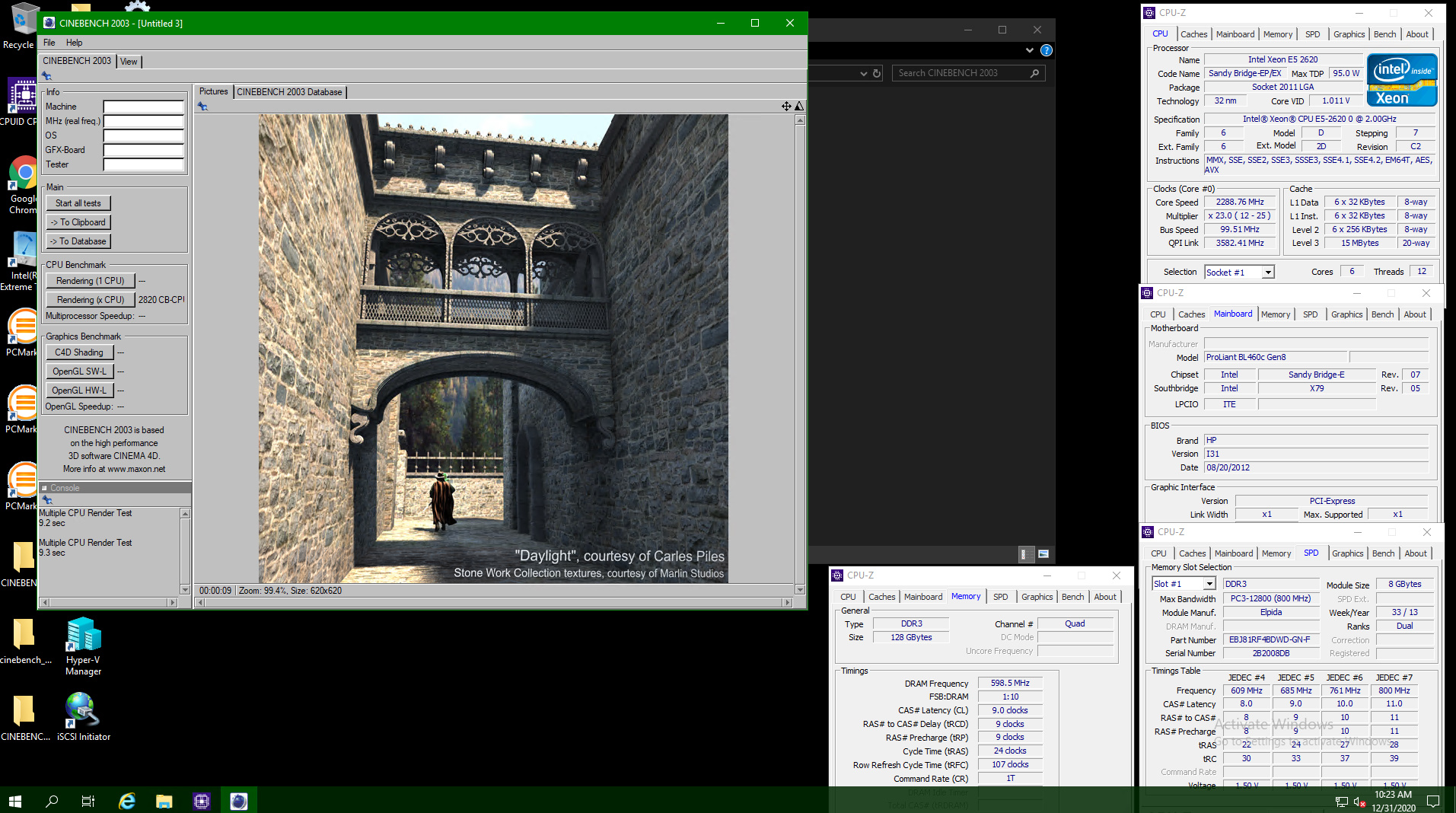Viewport: 1456px width, 813px height.
Task: Open Caches tab in top CPU-Z window
Action: tap(1193, 34)
